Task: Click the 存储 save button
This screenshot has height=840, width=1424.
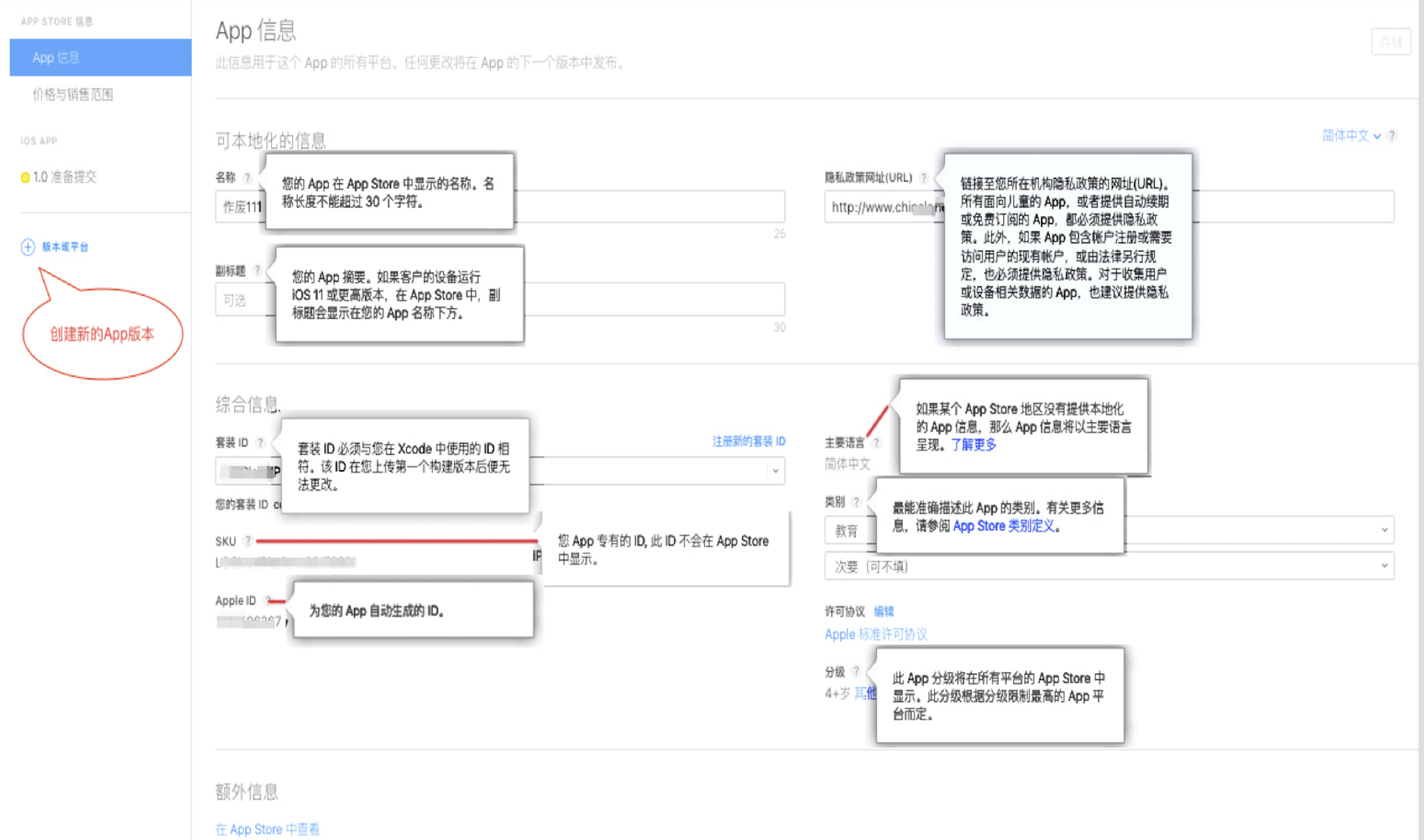Action: (1391, 42)
